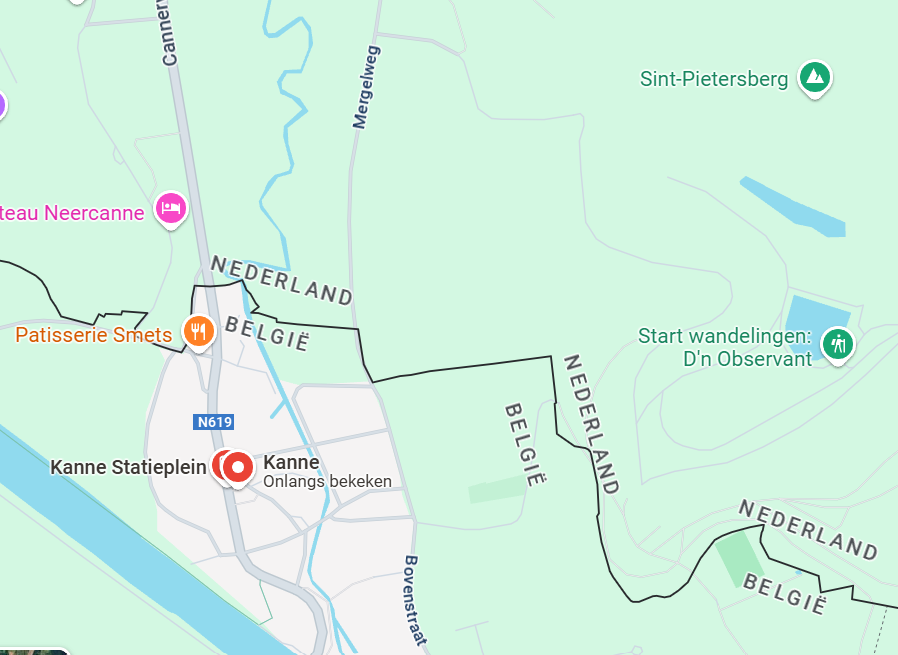Image resolution: width=898 pixels, height=655 pixels.
Task: Click the elongated blue lake below Sint-Pietersberg
Action: [793, 207]
